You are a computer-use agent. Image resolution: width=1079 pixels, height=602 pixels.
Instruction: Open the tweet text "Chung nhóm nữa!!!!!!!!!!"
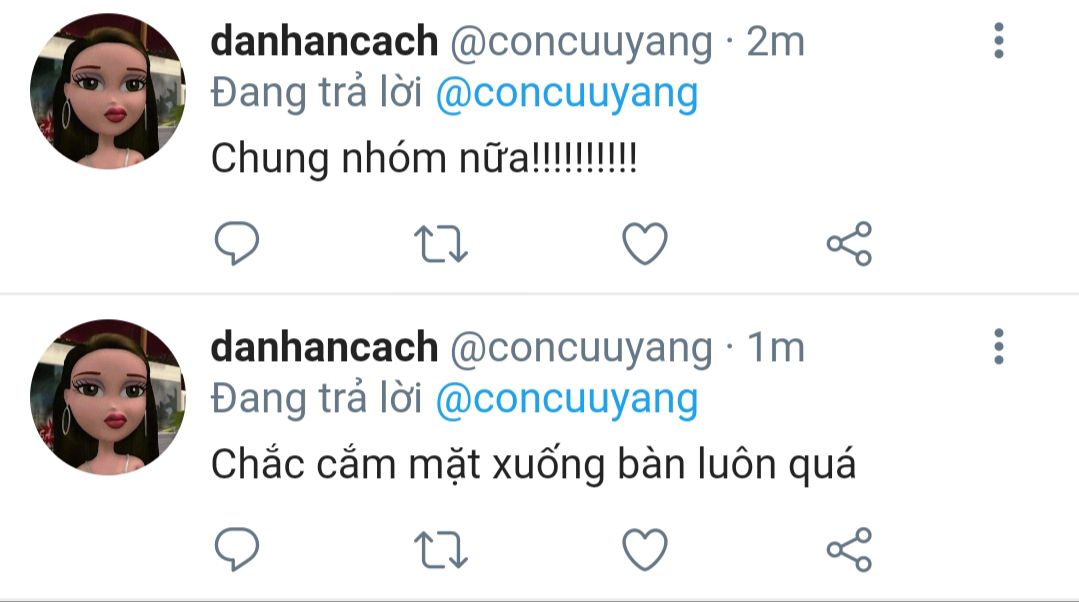(424, 159)
